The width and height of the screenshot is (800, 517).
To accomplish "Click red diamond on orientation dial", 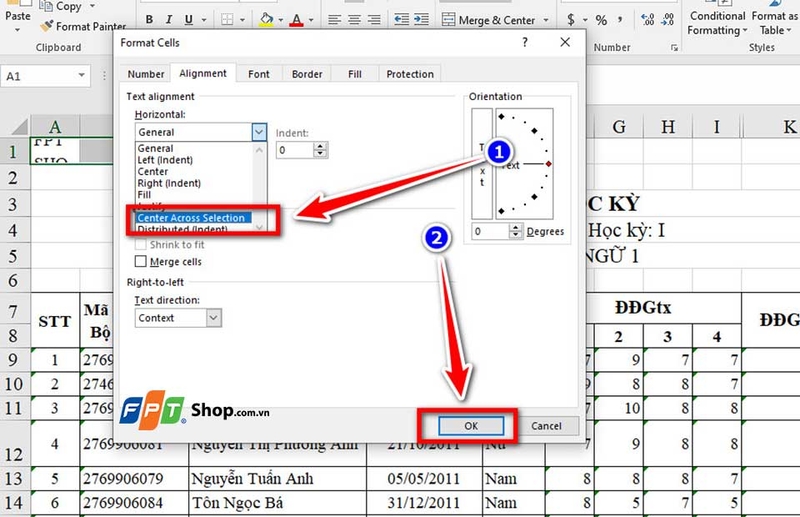I will (548, 164).
